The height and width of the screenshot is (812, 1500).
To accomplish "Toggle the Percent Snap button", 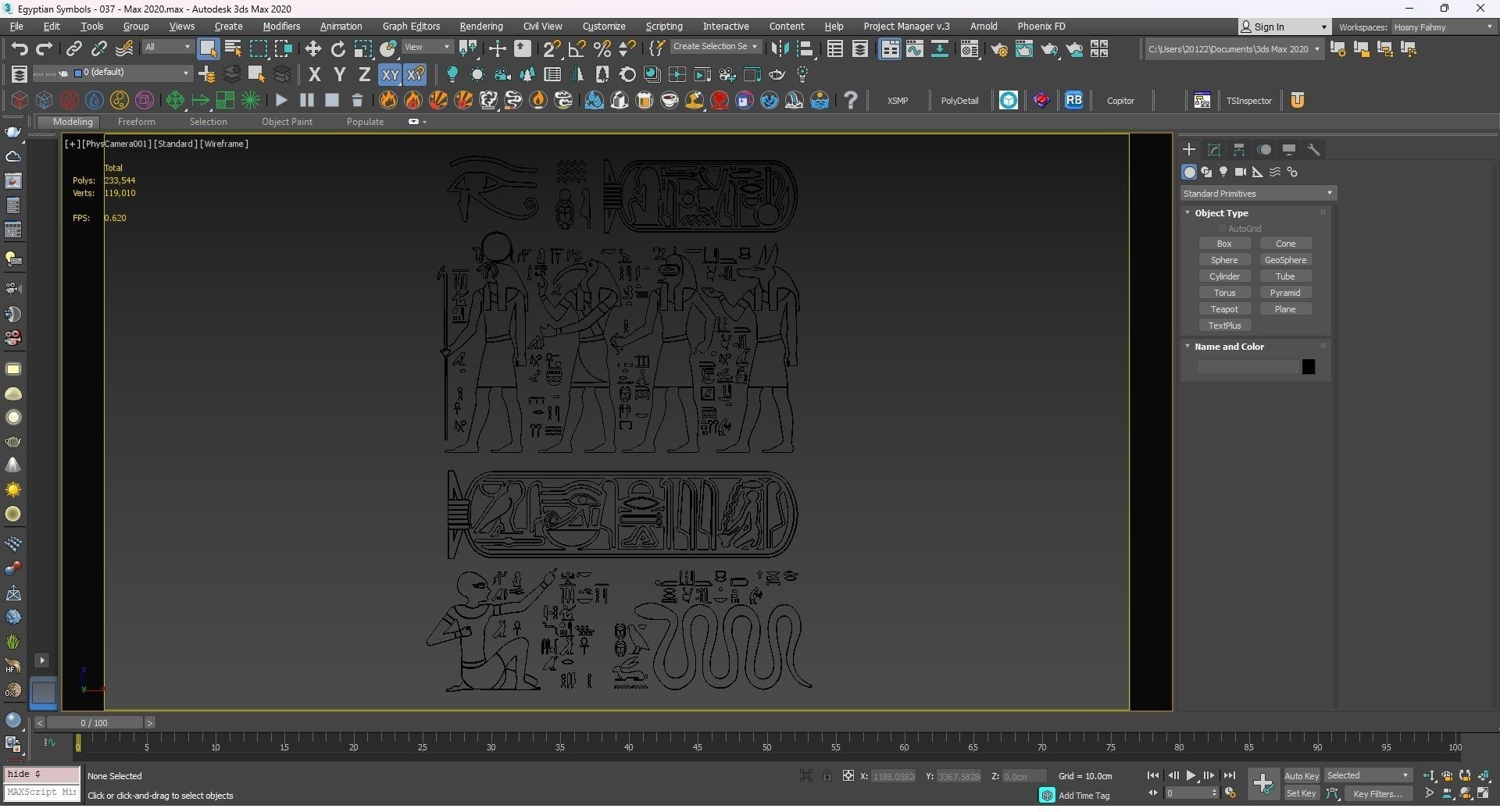I will 602,49.
